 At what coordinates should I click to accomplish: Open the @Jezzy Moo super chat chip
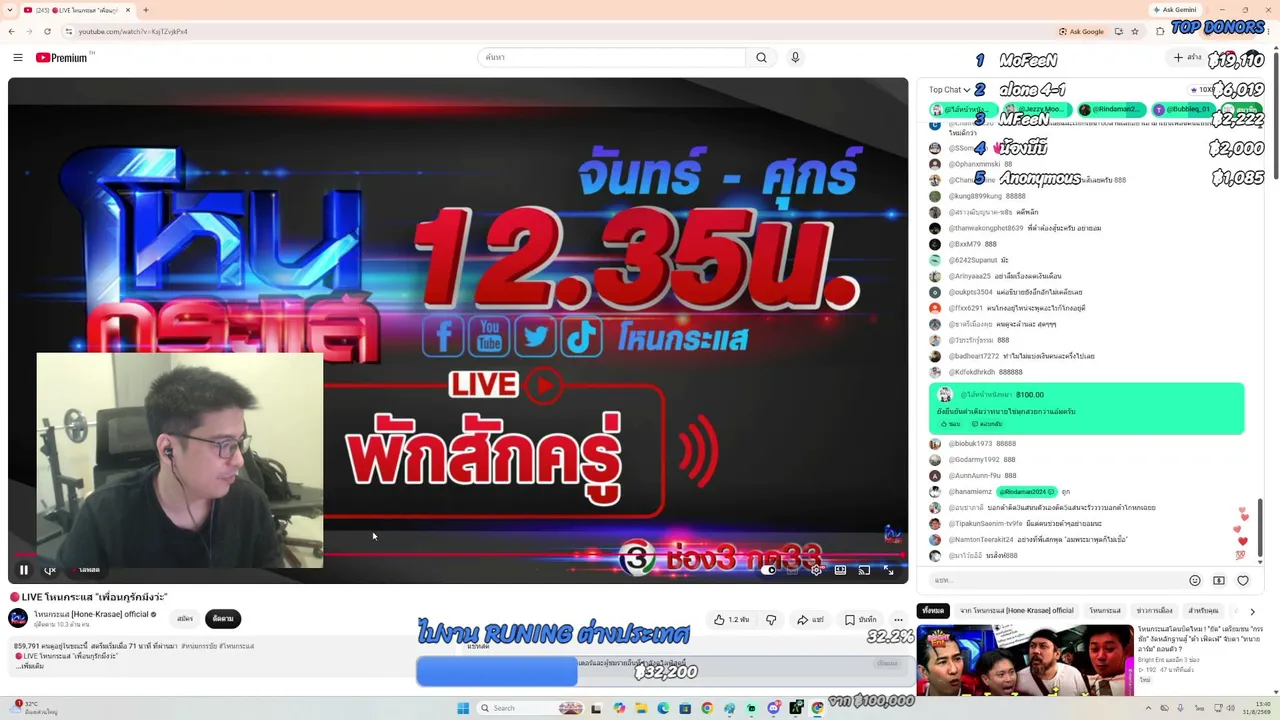[1036, 109]
